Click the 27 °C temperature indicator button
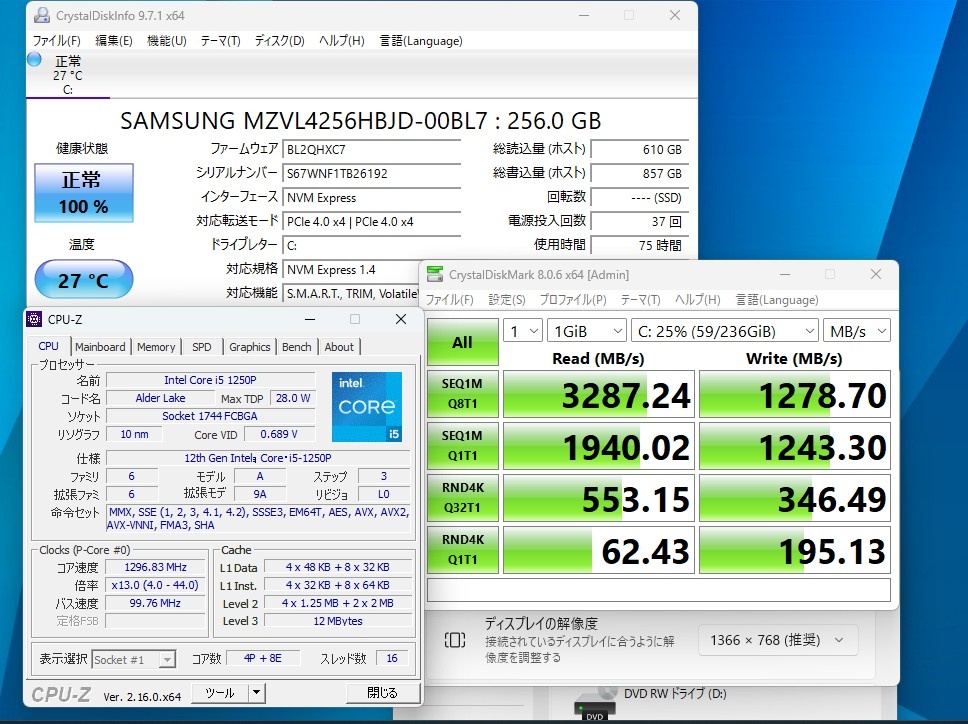This screenshot has height=724, width=968. pyautogui.click(x=83, y=280)
